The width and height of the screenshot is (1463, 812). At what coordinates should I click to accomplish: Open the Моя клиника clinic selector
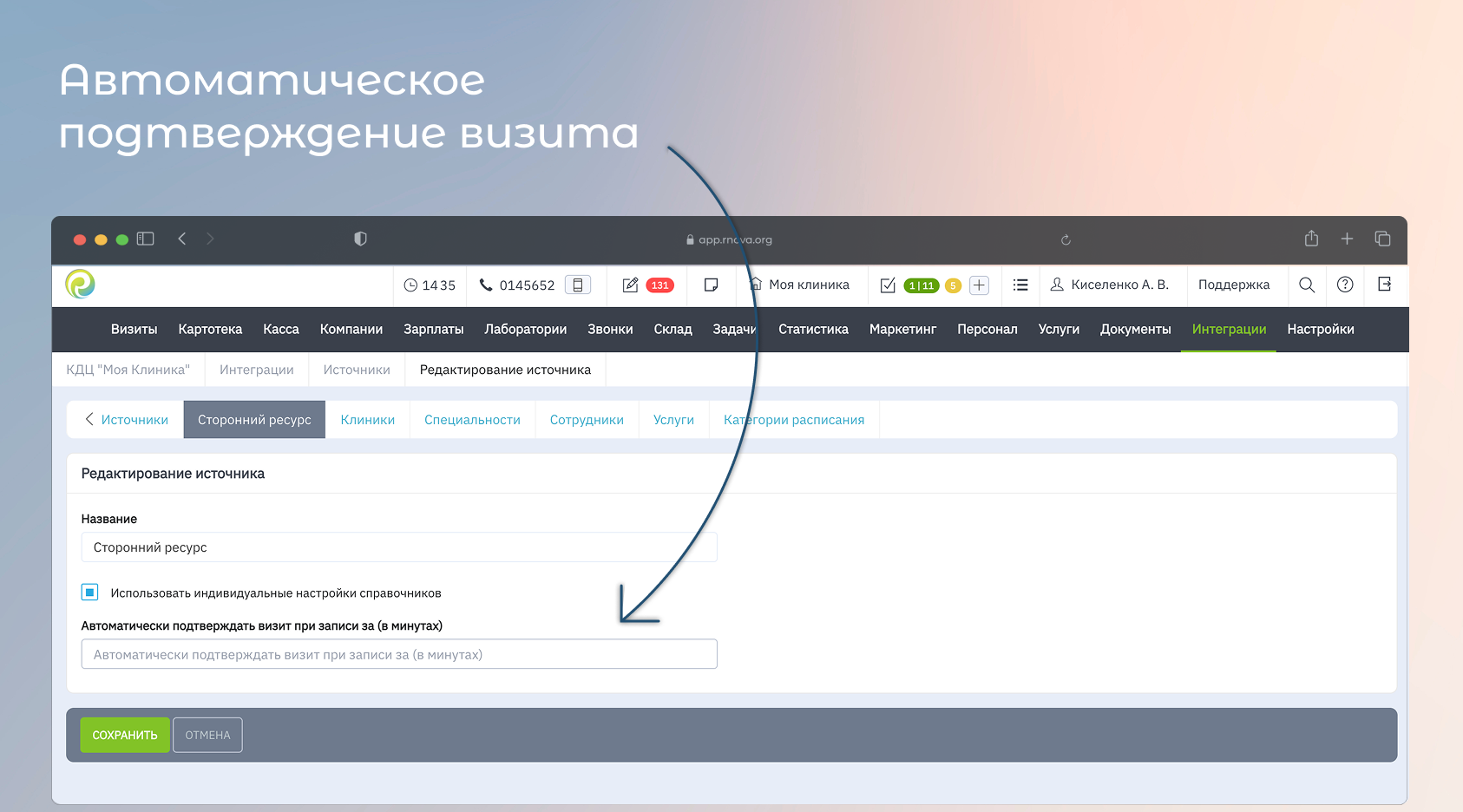coord(800,285)
